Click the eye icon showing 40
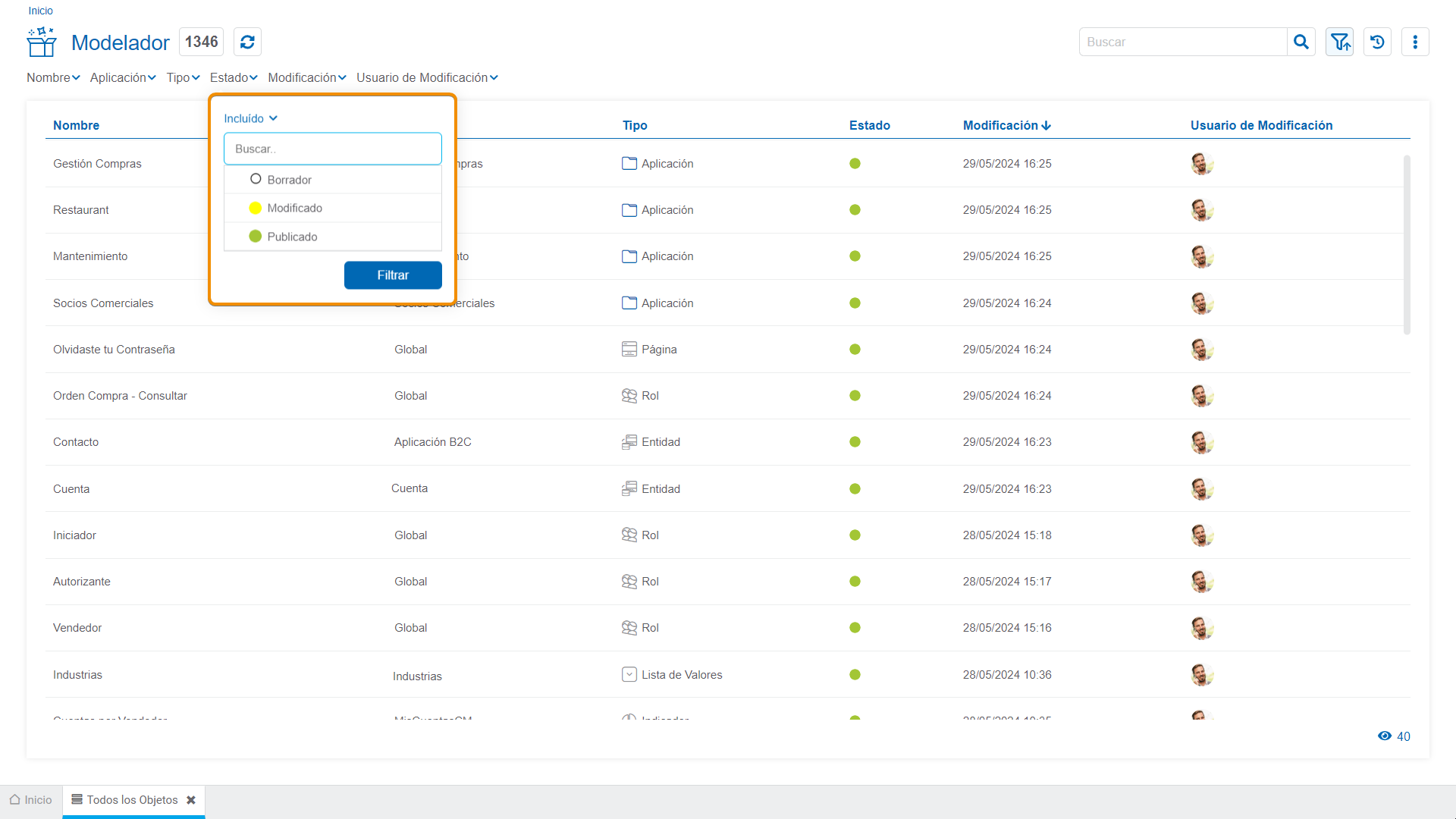The height and width of the screenshot is (819, 1456). click(x=1385, y=736)
